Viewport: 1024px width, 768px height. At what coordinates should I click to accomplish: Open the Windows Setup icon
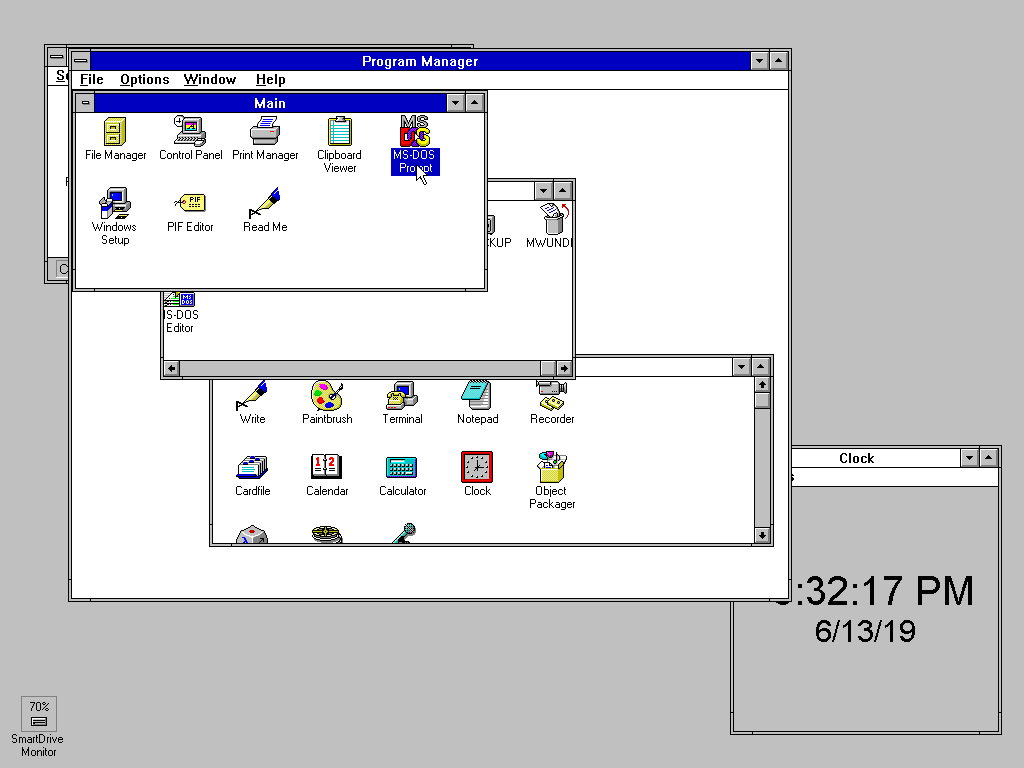115,204
